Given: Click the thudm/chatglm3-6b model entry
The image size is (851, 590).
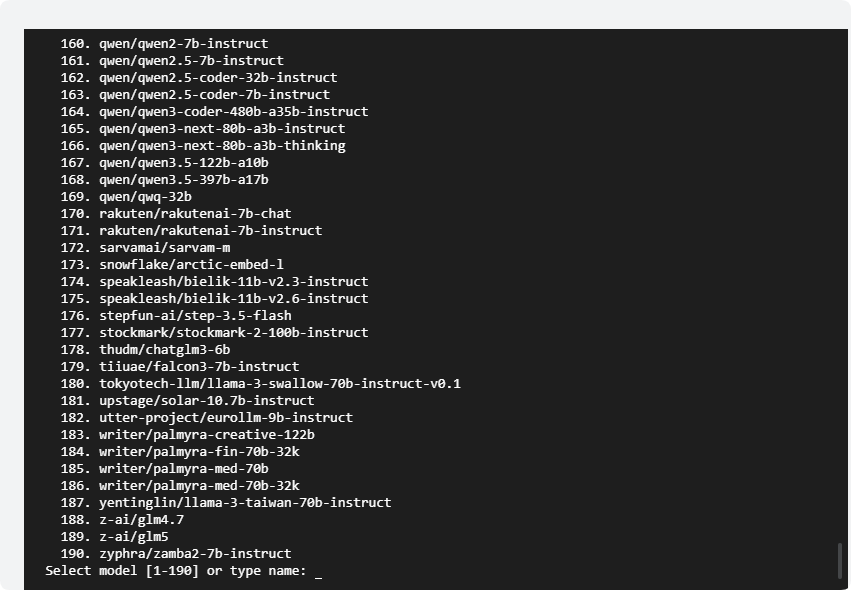Looking at the screenshot, I should point(164,349).
